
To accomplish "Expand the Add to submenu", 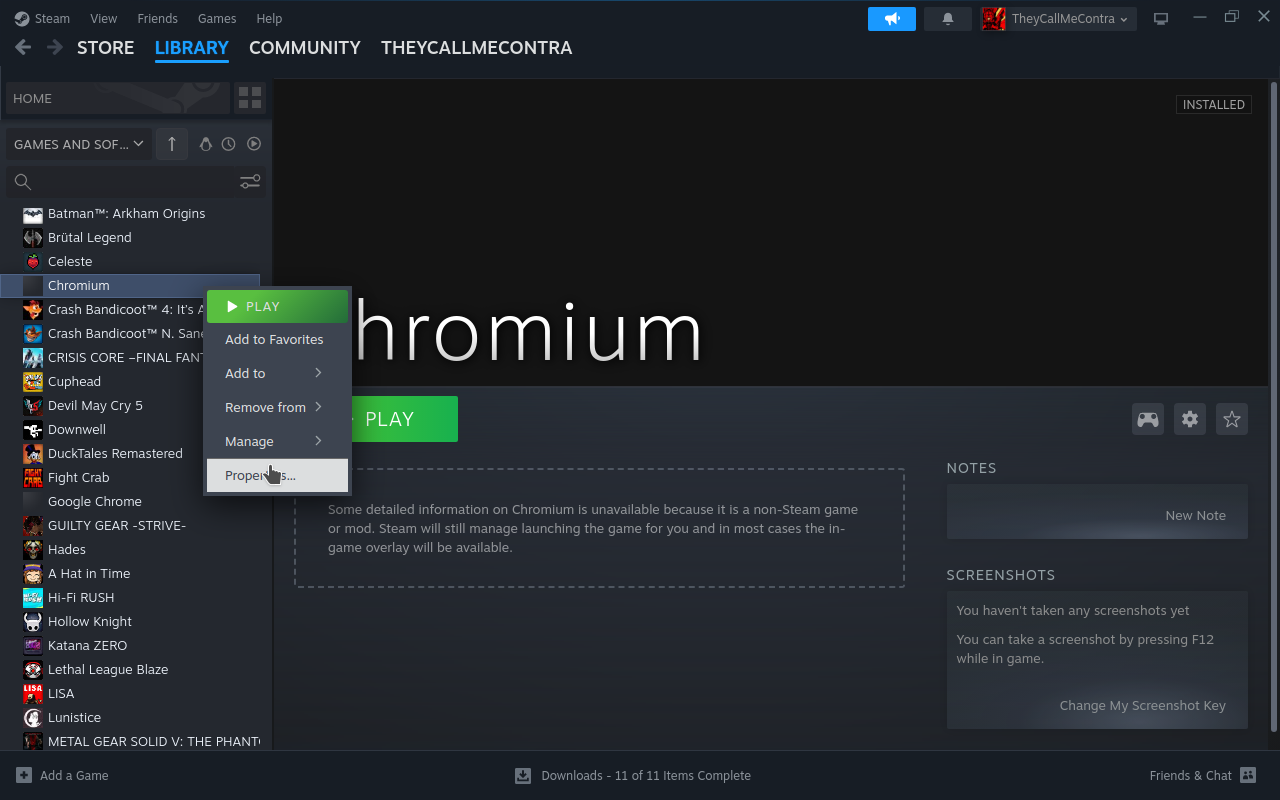I will point(277,373).
